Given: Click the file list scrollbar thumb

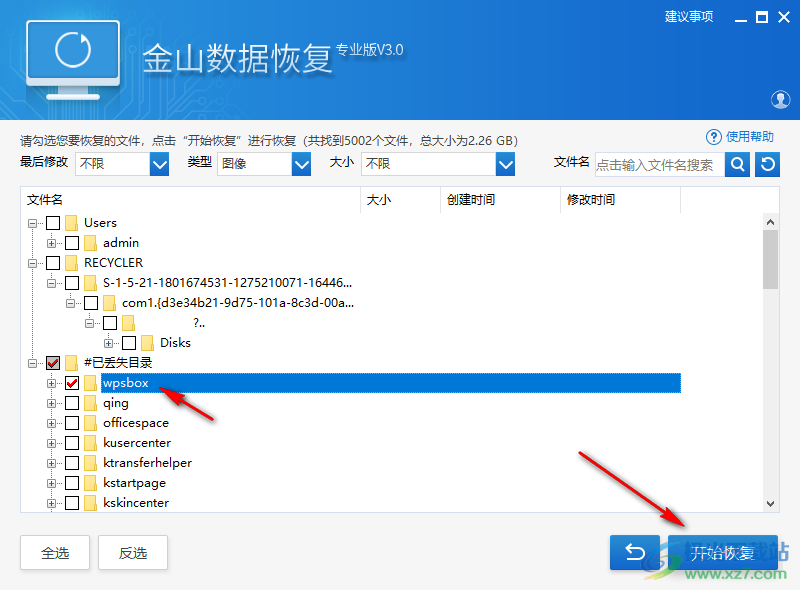Looking at the screenshot, I should tap(770, 259).
